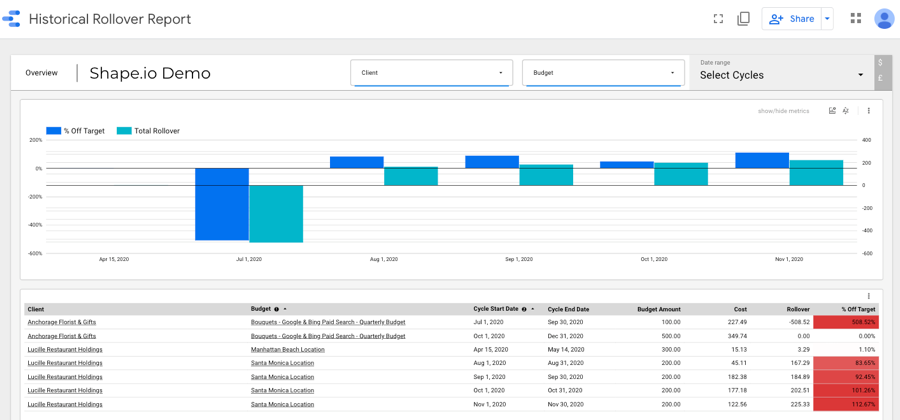900x420 pixels.
Task: Select the 112.67% red cell
Action: [847, 405]
